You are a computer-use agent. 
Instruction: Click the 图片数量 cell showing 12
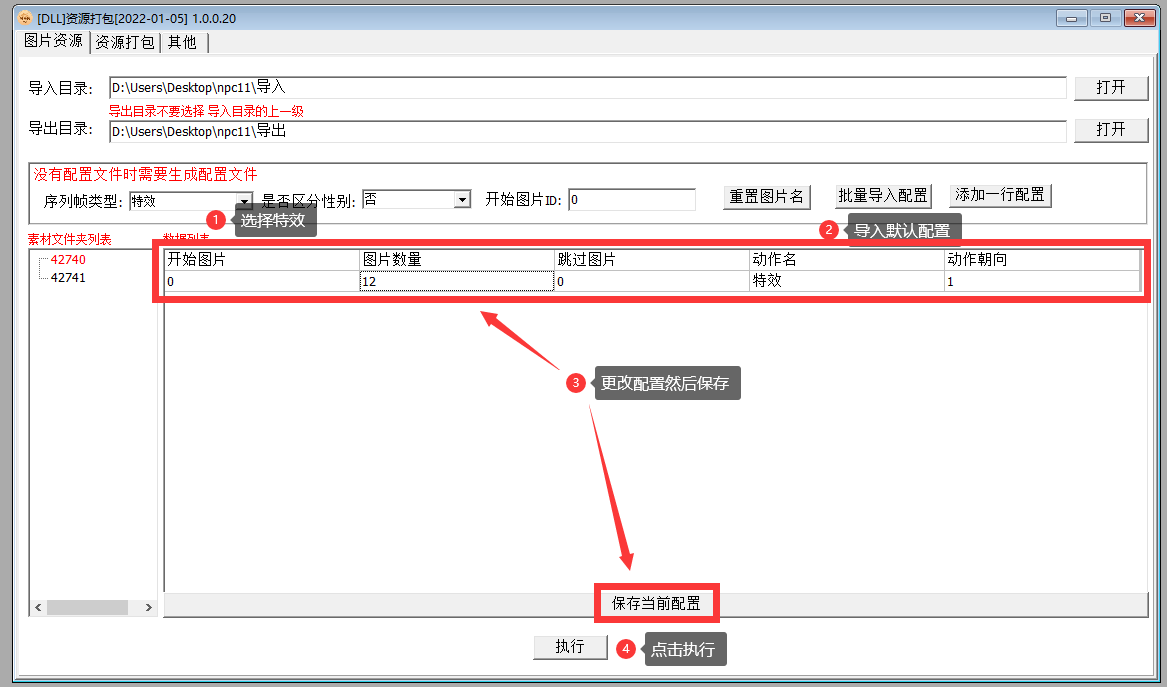click(456, 282)
